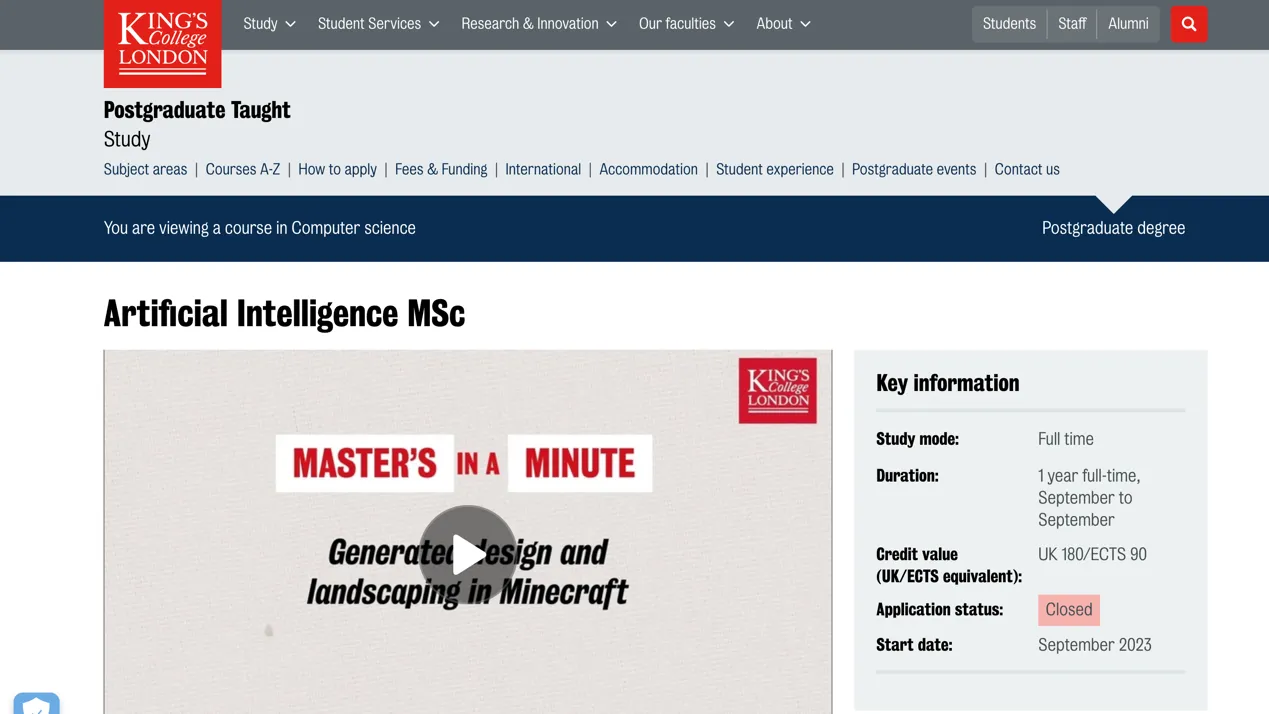
Task: Select the Postgraduate degree tab
Action: pyautogui.click(x=1113, y=228)
